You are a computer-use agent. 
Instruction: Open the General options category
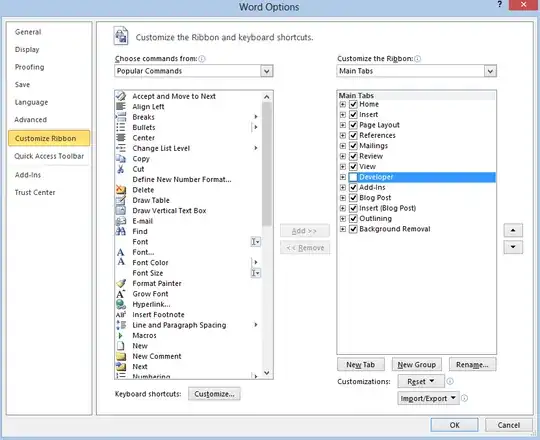pos(28,32)
